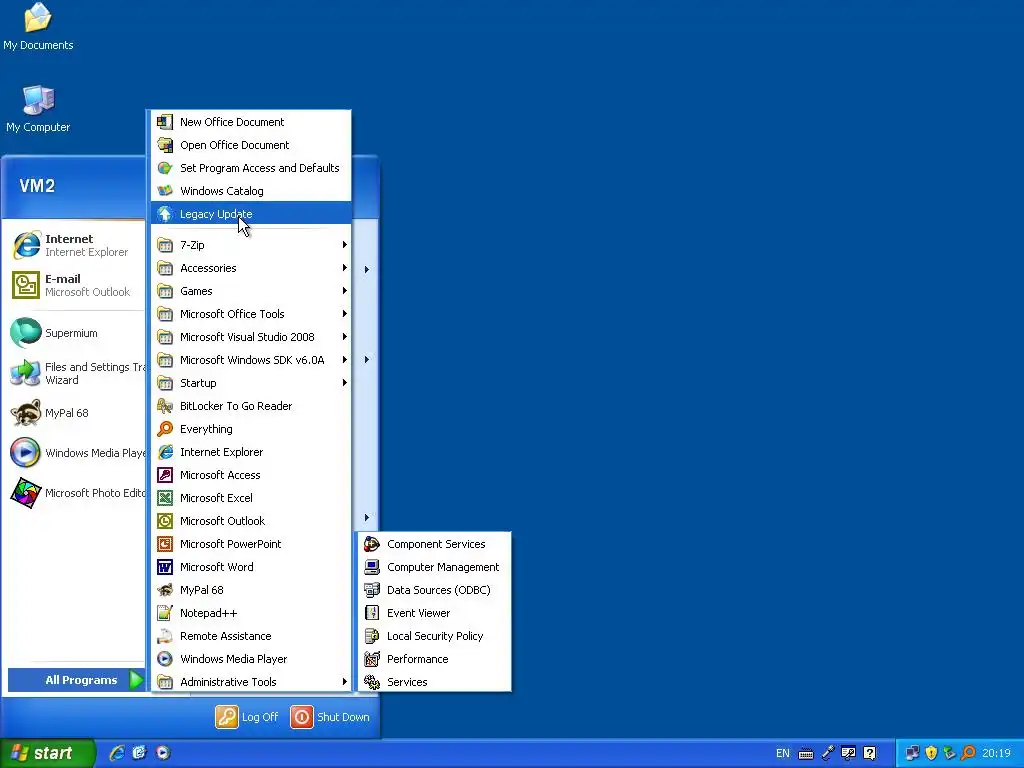
Task: Expand Microsoft Office Tools submenu
Action: coord(251,314)
